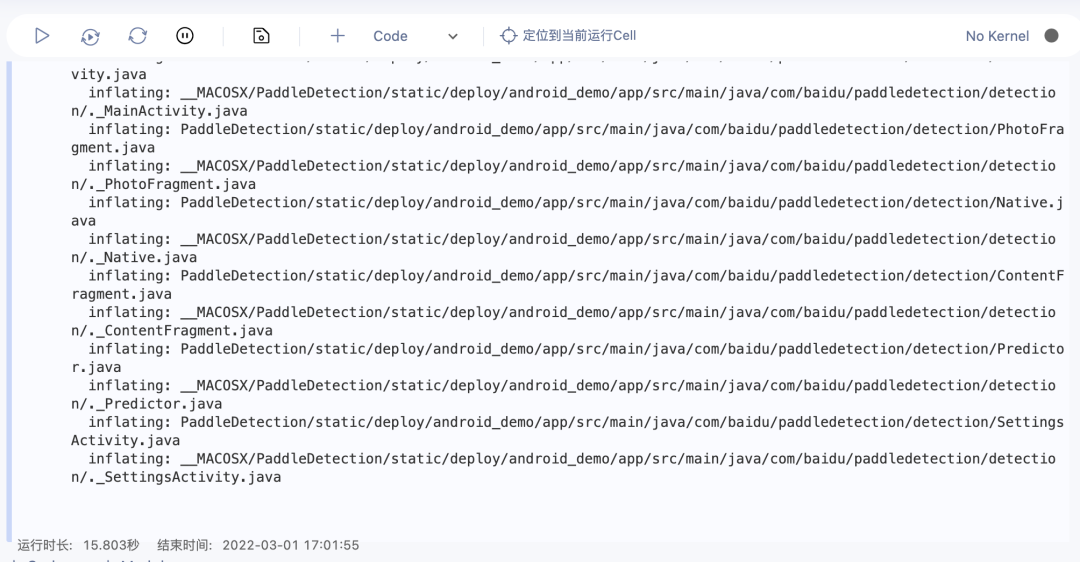Click the output line ending in MainActivity.java
1080x562 pixels.
tap(159, 111)
